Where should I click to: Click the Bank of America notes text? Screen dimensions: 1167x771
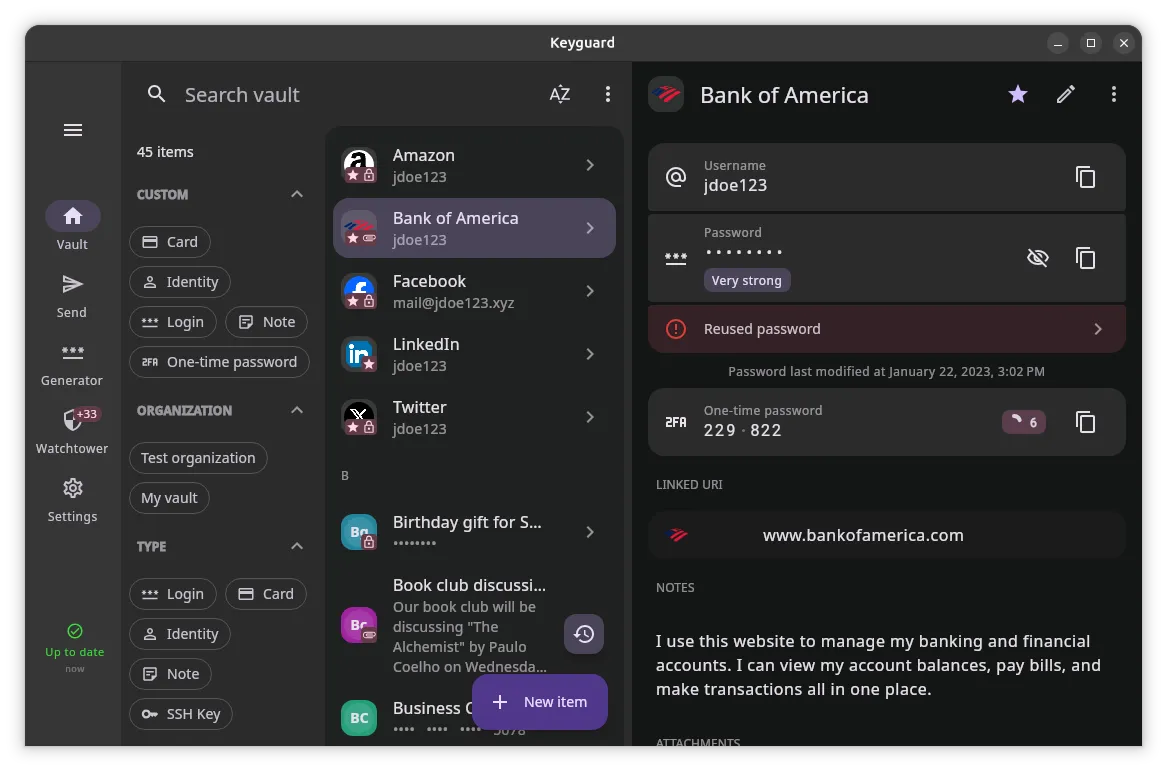pyautogui.click(x=878, y=665)
